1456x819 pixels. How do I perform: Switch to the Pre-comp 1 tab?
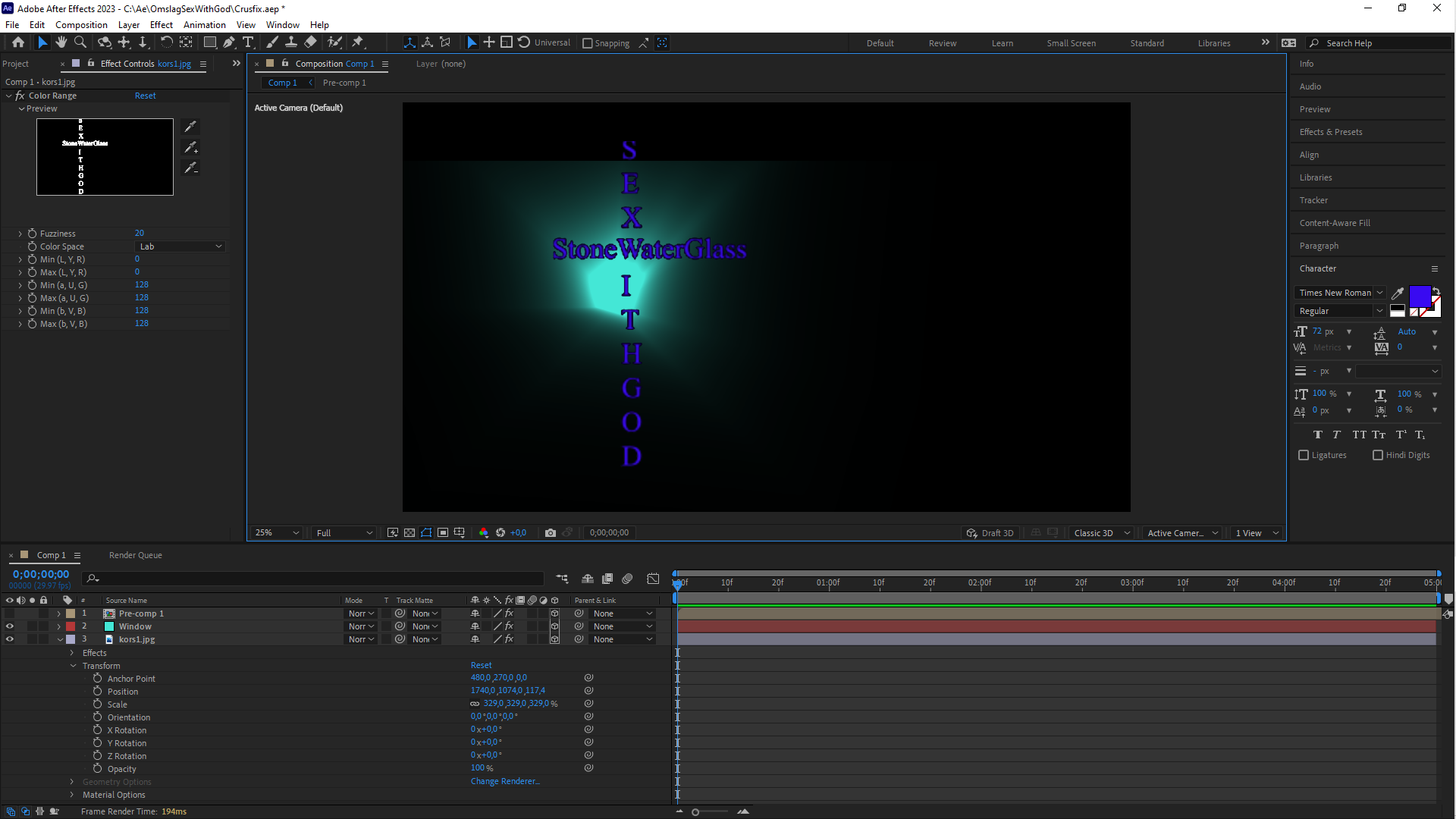345,83
